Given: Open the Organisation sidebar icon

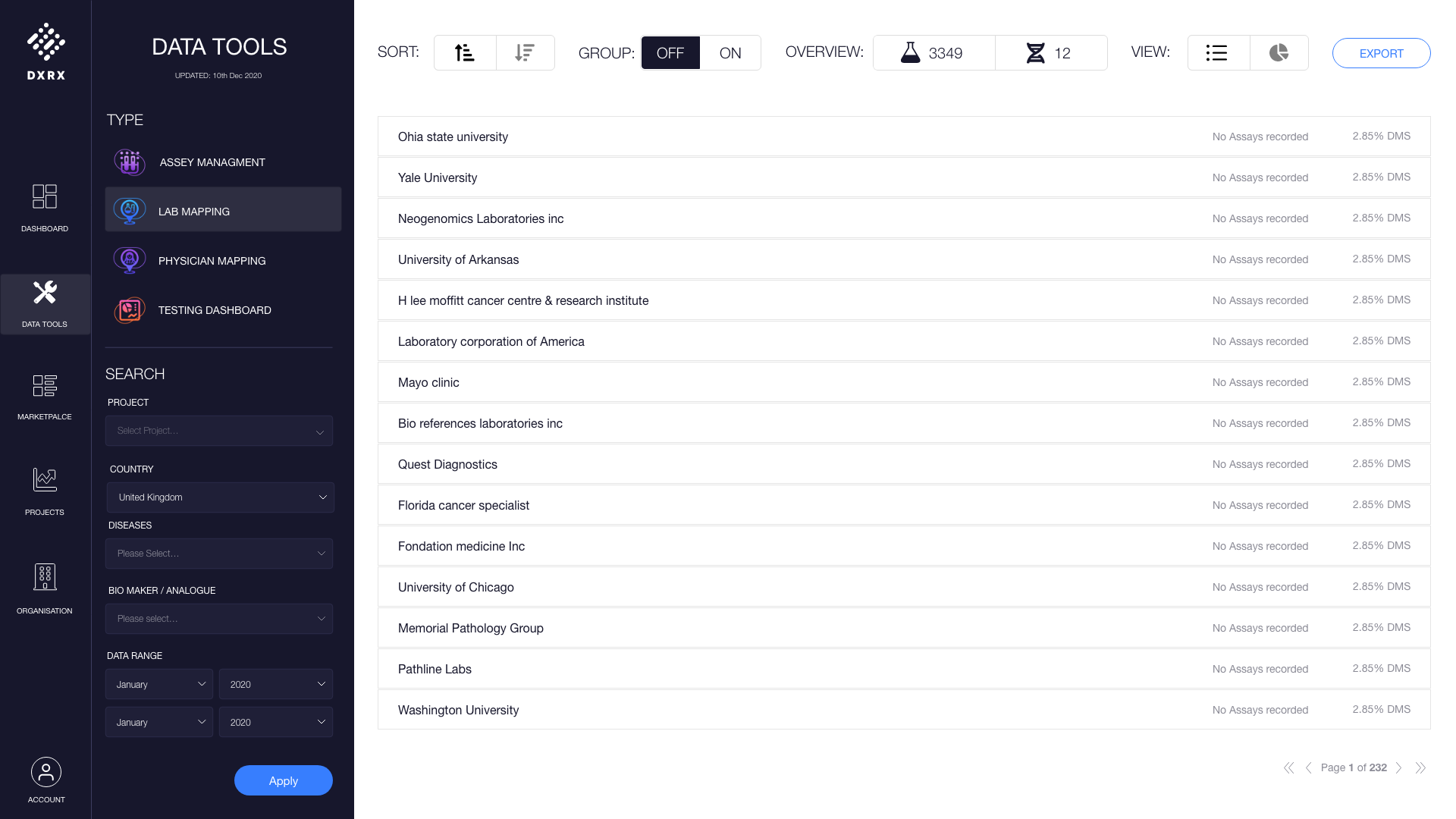Looking at the screenshot, I should click(x=45, y=577).
